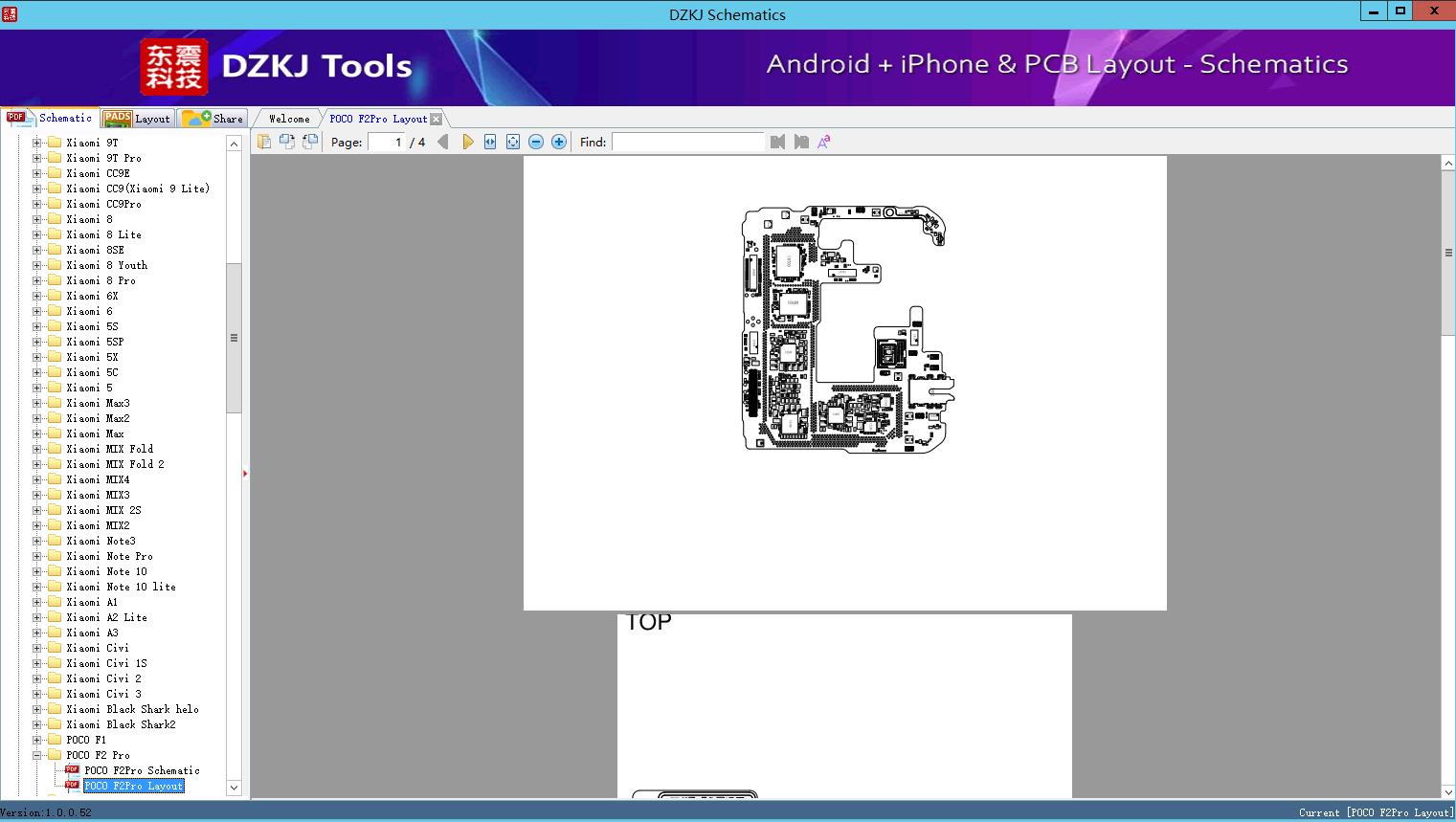This screenshot has height=822, width=1456.
Task: Click the Xiaomi Black Shark helo folder icon
Action: tap(55, 709)
